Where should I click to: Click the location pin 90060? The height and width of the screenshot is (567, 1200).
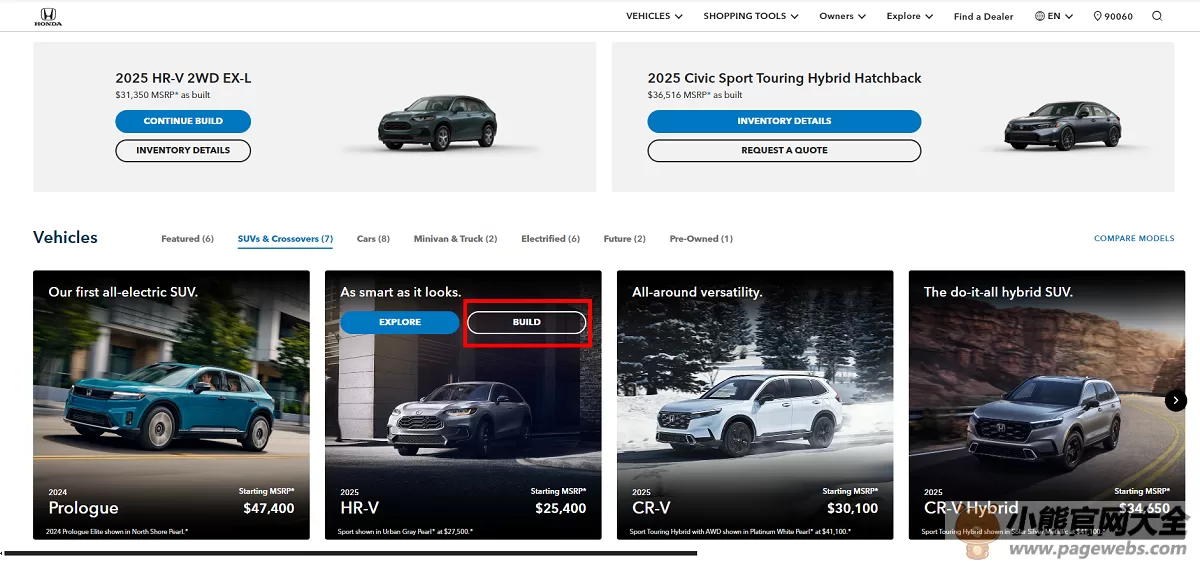1113,16
